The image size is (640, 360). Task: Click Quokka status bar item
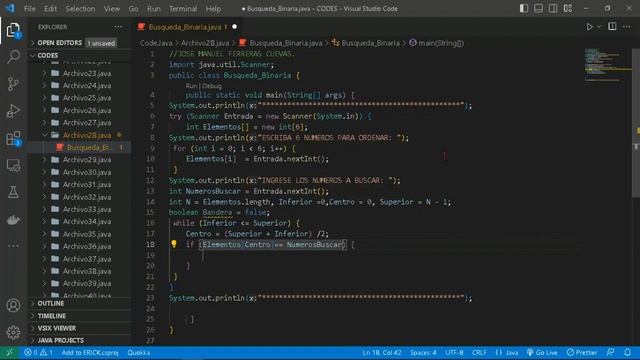[138, 352]
